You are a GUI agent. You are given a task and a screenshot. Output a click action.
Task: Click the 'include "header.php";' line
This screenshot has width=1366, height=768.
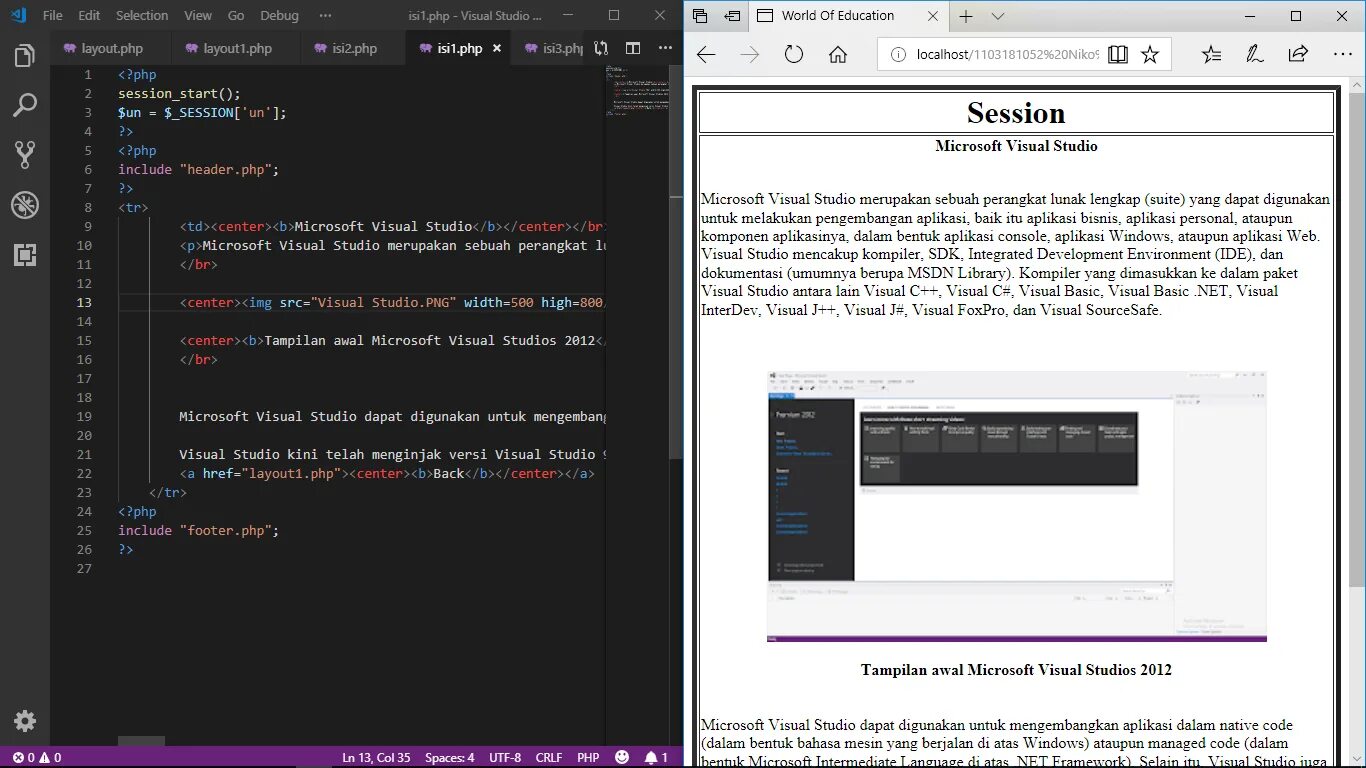[x=198, y=170]
